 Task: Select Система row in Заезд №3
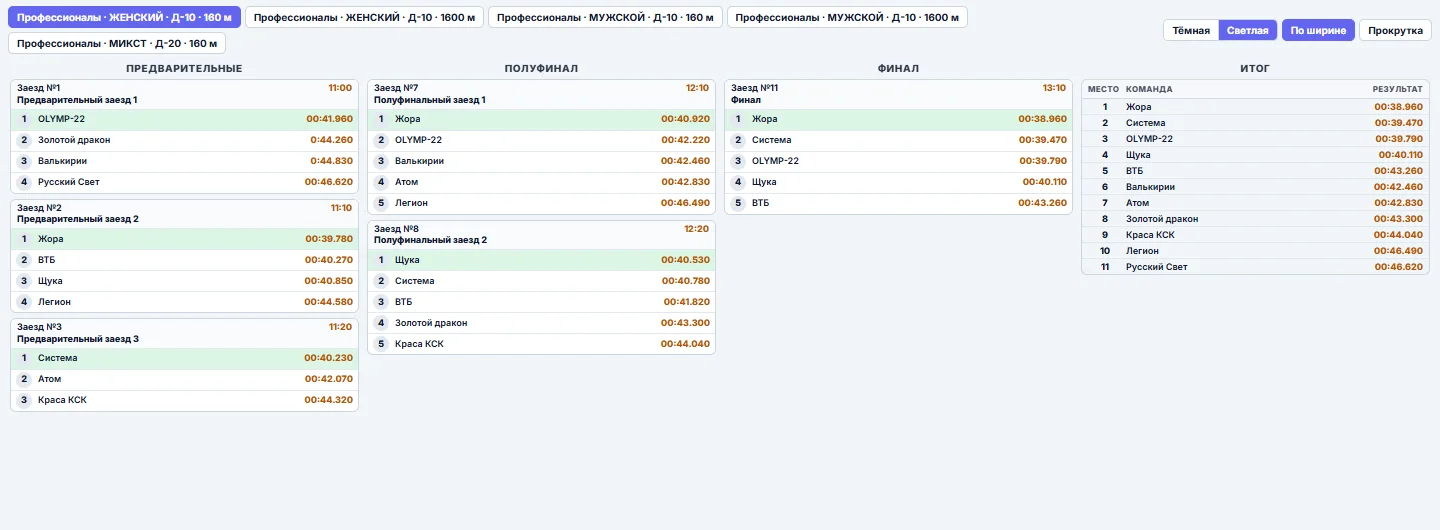pyautogui.click(x=184, y=358)
